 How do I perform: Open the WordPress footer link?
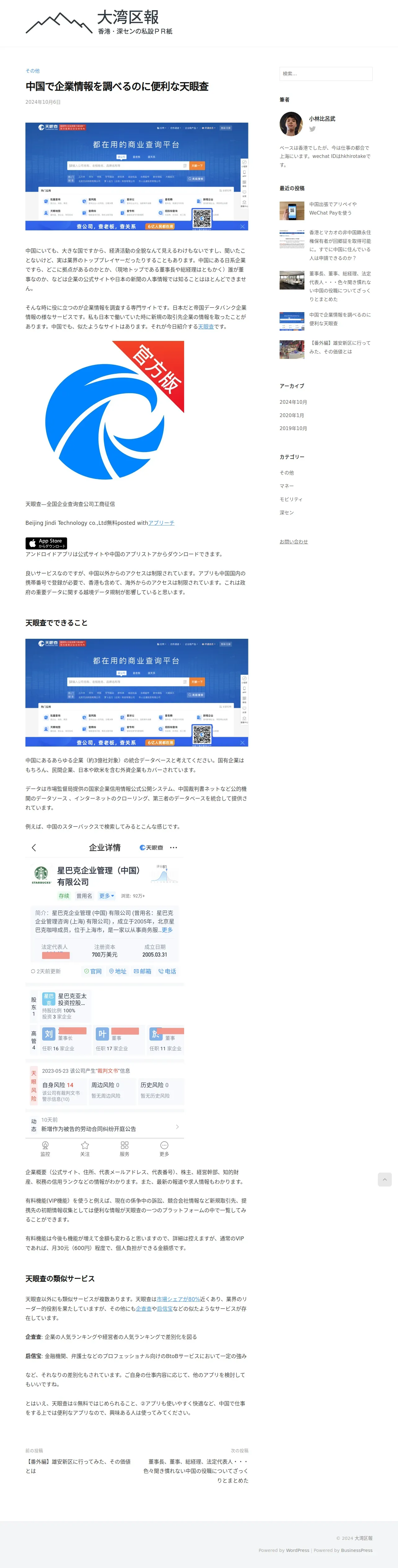[x=298, y=1550]
